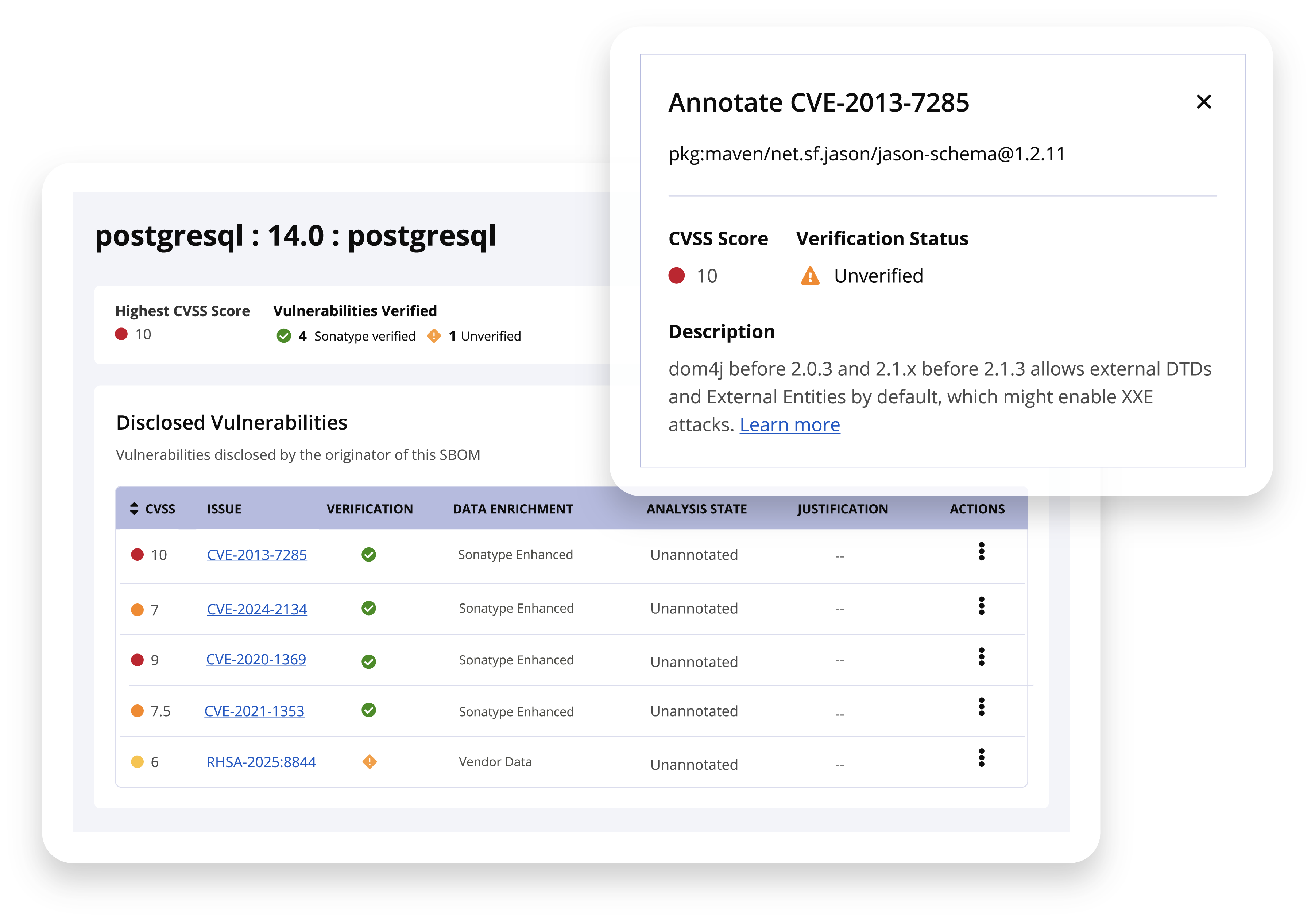Open actions menu for CVE-2021-1353 row
1315x924 pixels.
point(981,707)
